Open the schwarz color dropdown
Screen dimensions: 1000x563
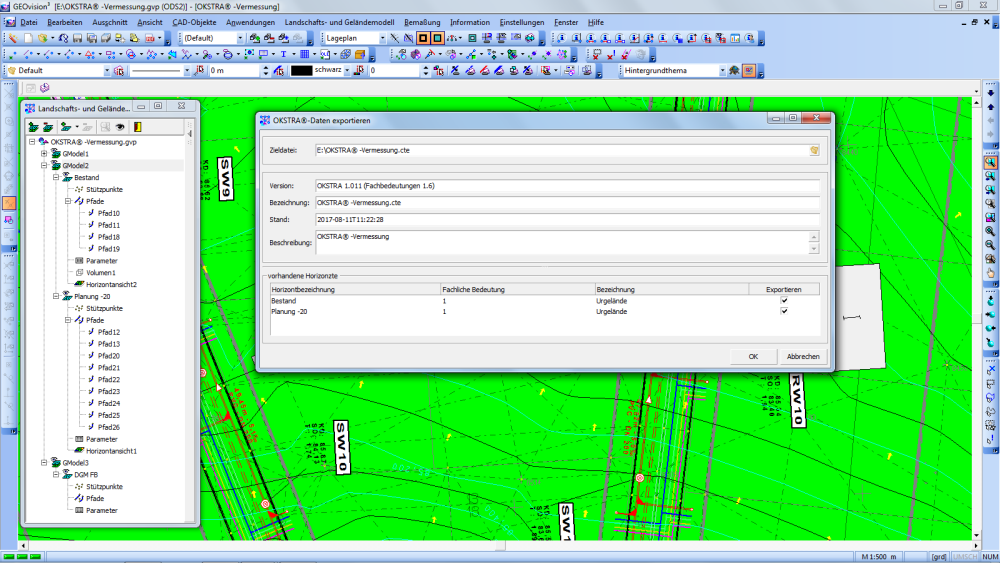[346, 71]
